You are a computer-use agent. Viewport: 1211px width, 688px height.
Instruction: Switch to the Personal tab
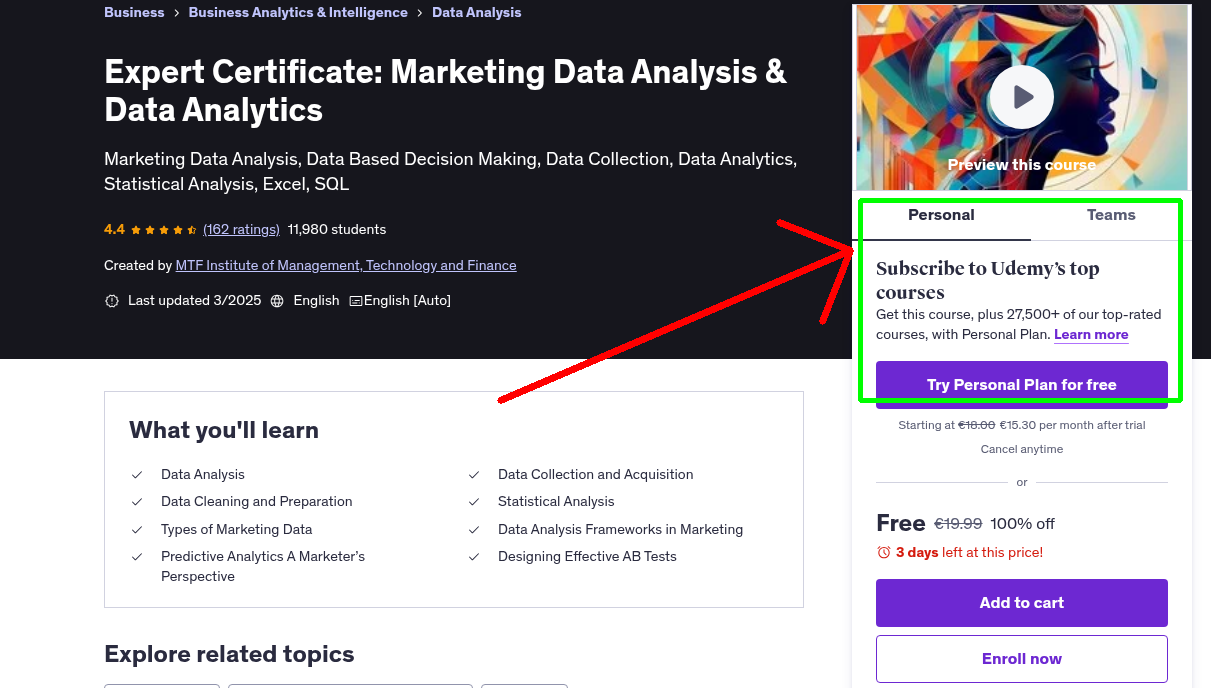(x=941, y=216)
